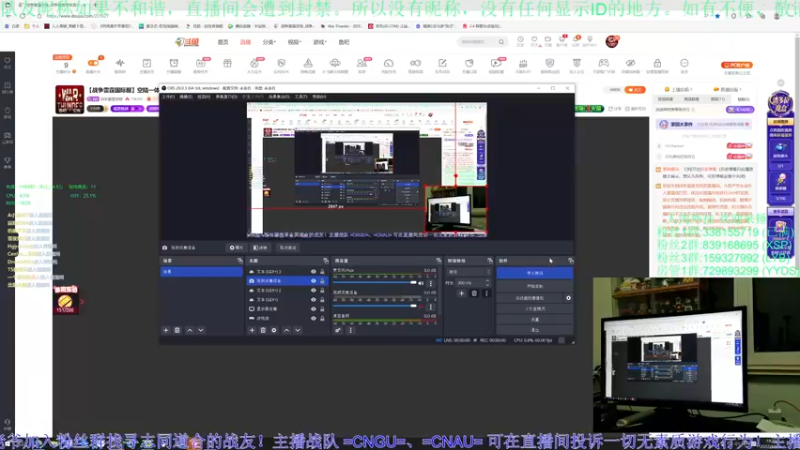Image resolution: width=800 pixels, height=450 pixels.
Task: Click the bar chart icon in Douyu toolbar
Action: (x=523, y=63)
